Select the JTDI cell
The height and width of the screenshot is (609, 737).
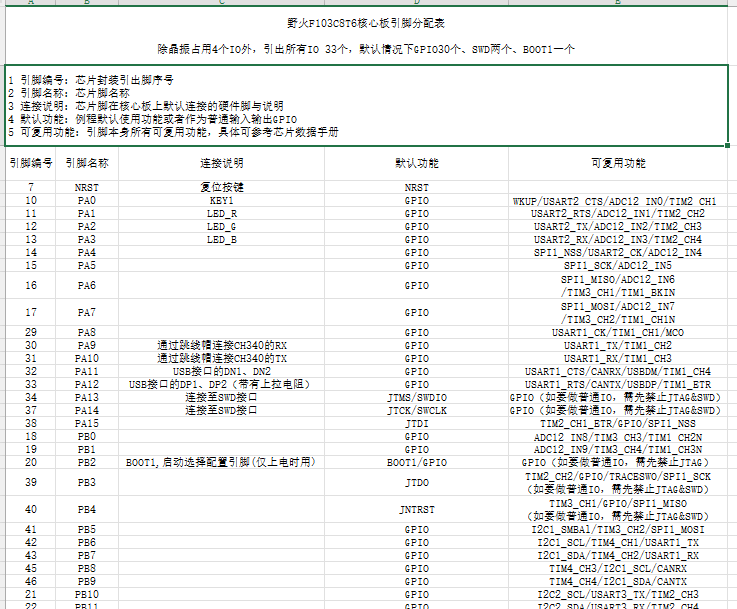pyautogui.click(x=416, y=423)
